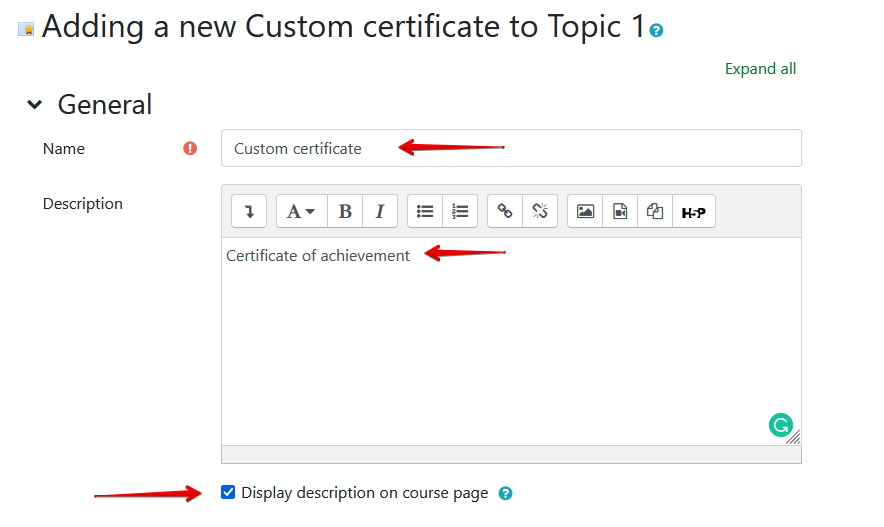Click the Expand all link

tap(760, 69)
